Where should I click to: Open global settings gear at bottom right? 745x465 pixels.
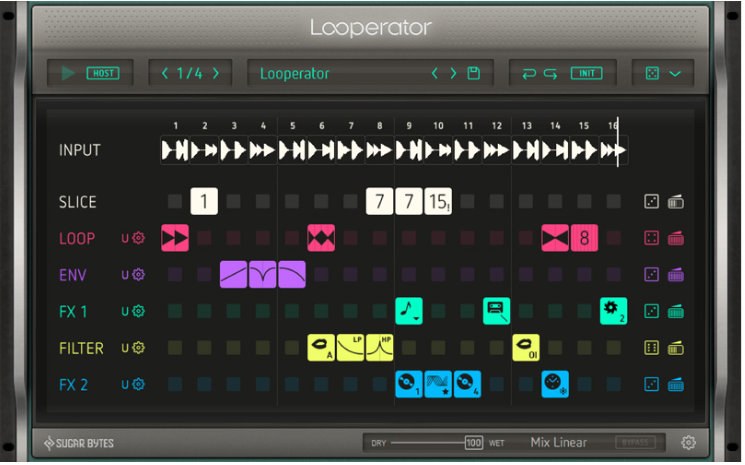688,443
